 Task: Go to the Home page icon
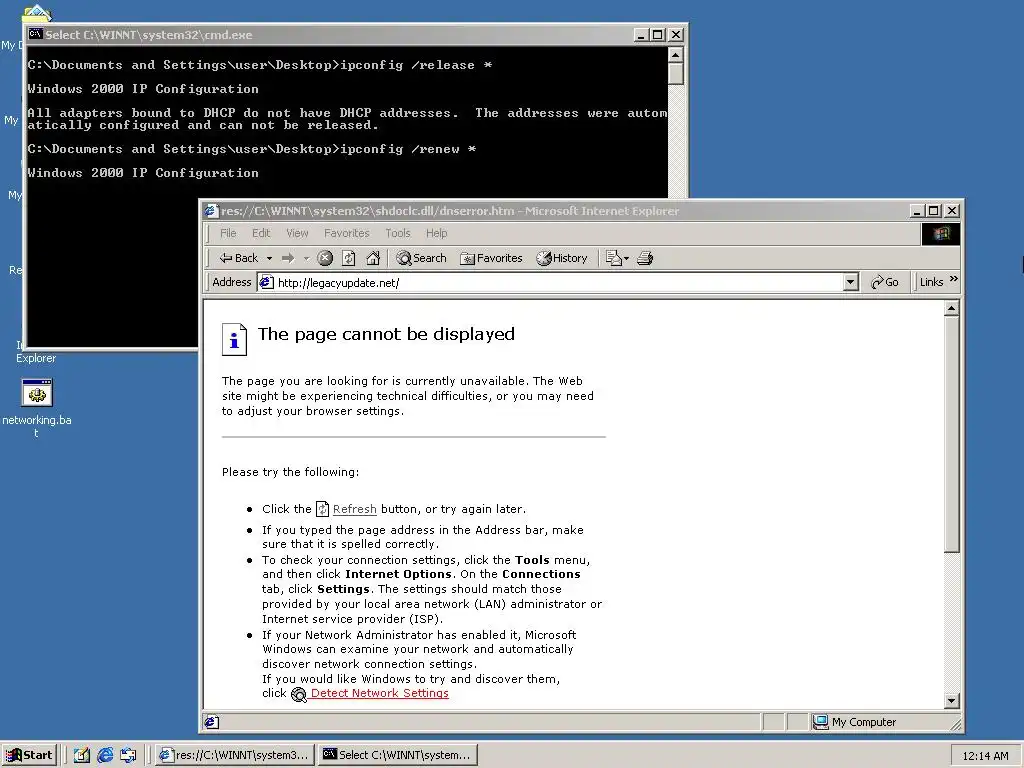[373, 258]
